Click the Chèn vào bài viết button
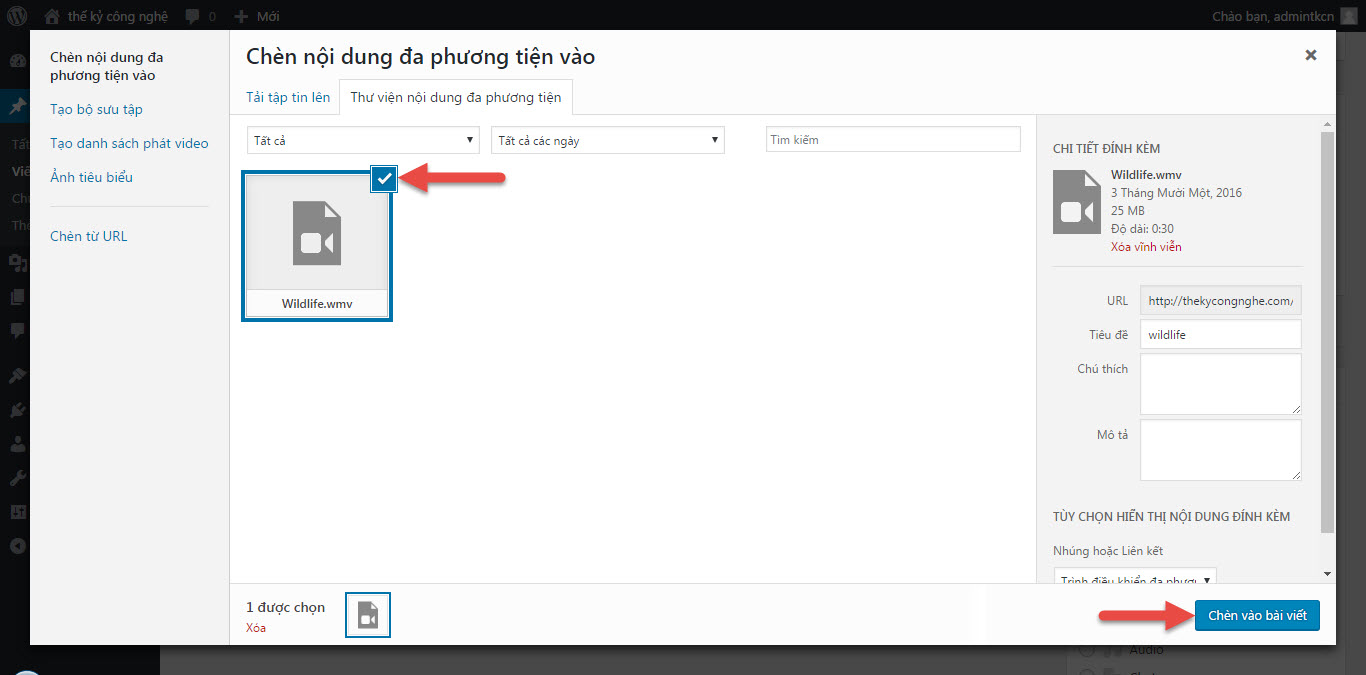This screenshot has height=675, width=1366. pos(1257,616)
